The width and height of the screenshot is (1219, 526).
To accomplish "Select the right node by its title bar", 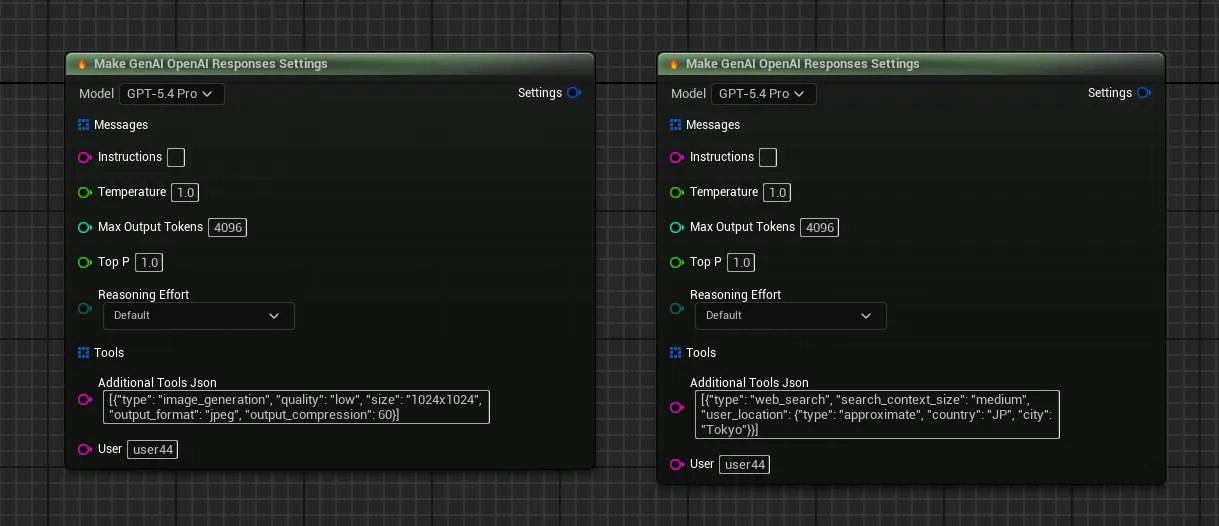I will pyautogui.click(x=911, y=64).
